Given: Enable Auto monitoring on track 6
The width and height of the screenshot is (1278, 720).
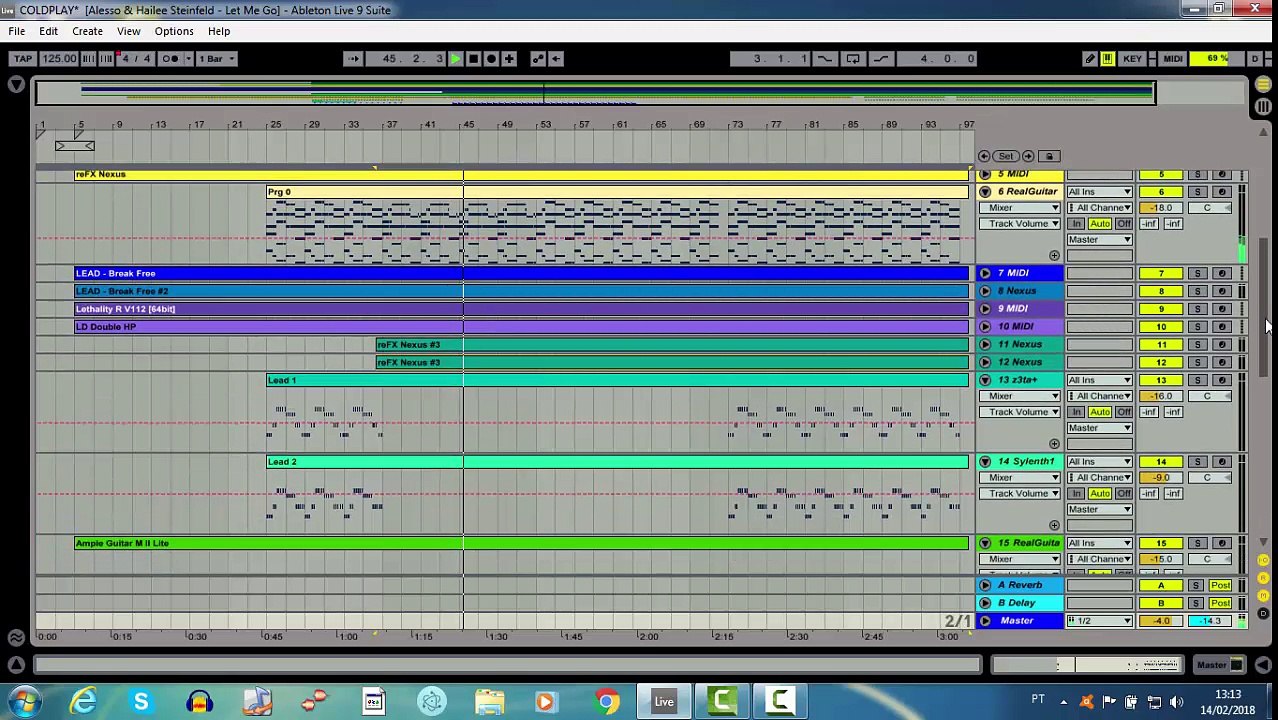Looking at the screenshot, I should [x=1100, y=224].
